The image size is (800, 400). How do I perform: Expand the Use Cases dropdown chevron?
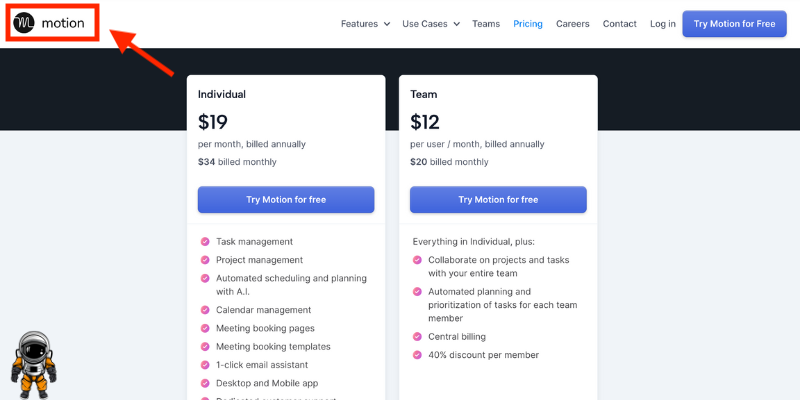456,24
